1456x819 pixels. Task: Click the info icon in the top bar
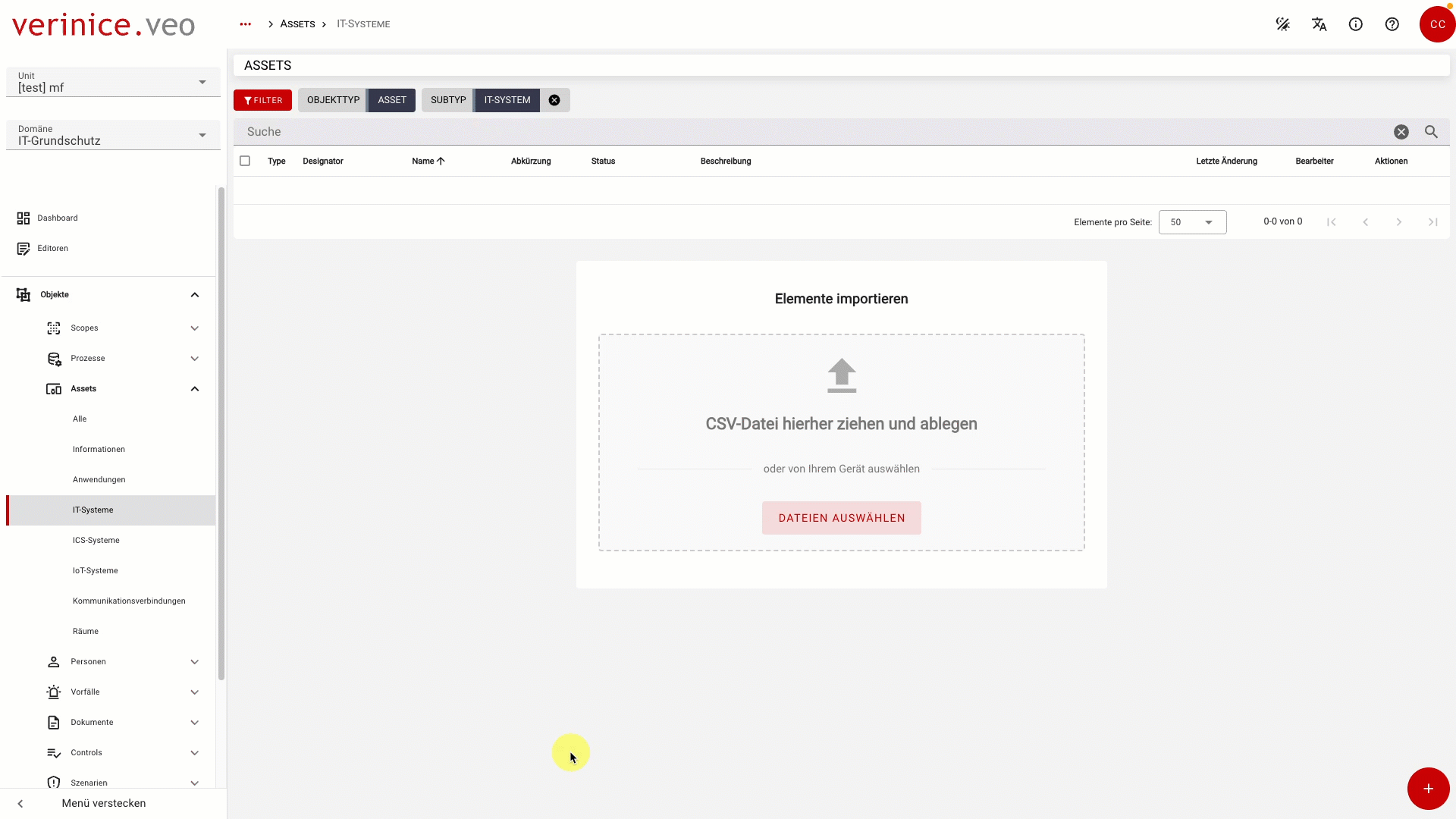click(x=1356, y=24)
